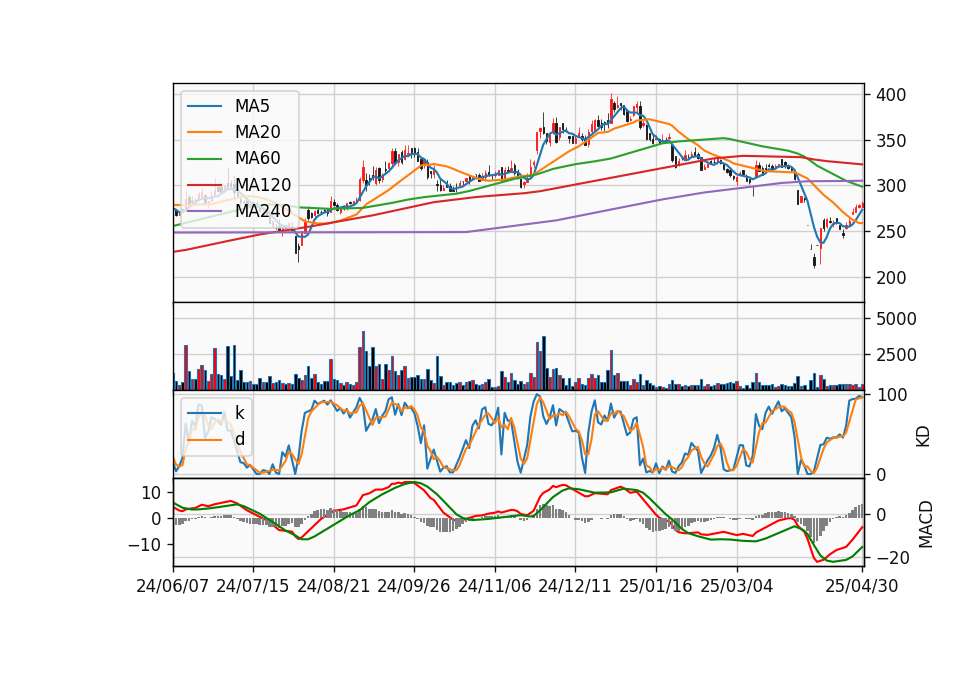Click the k legend label in KD panel
Image resolution: width=960 pixels, height=690 pixels.
(x=239, y=412)
